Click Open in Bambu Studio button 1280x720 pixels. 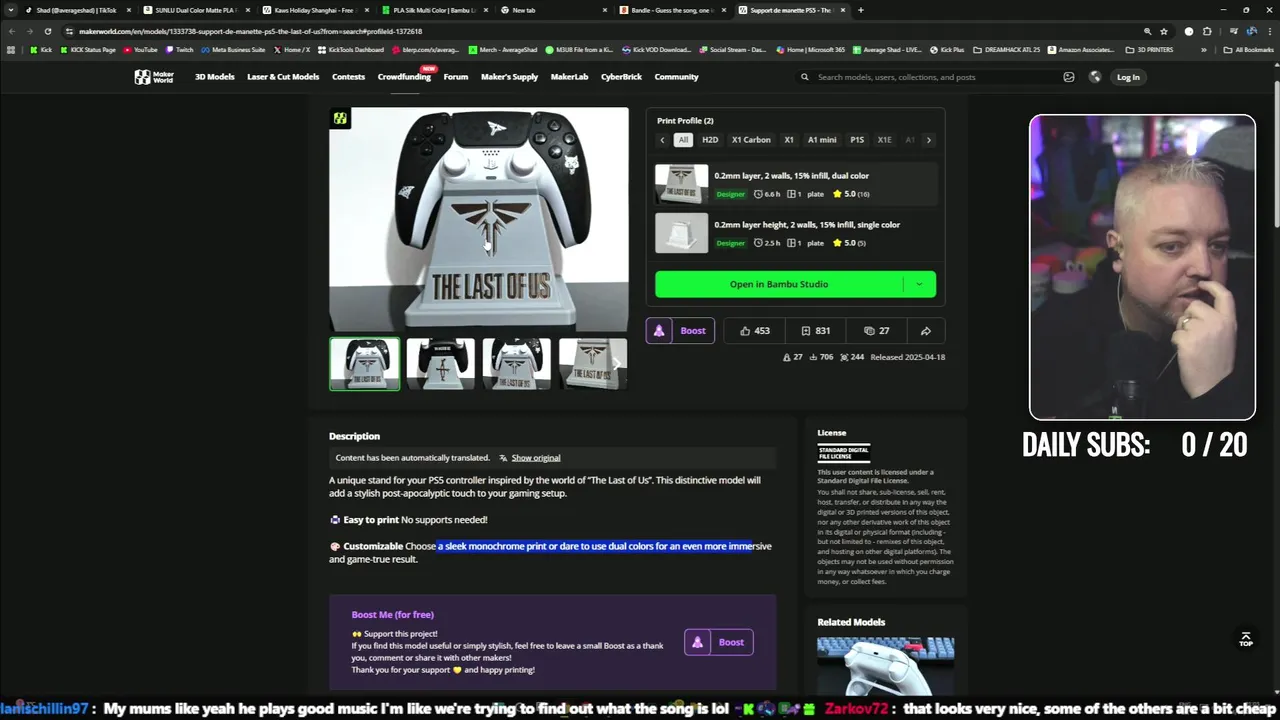779,284
